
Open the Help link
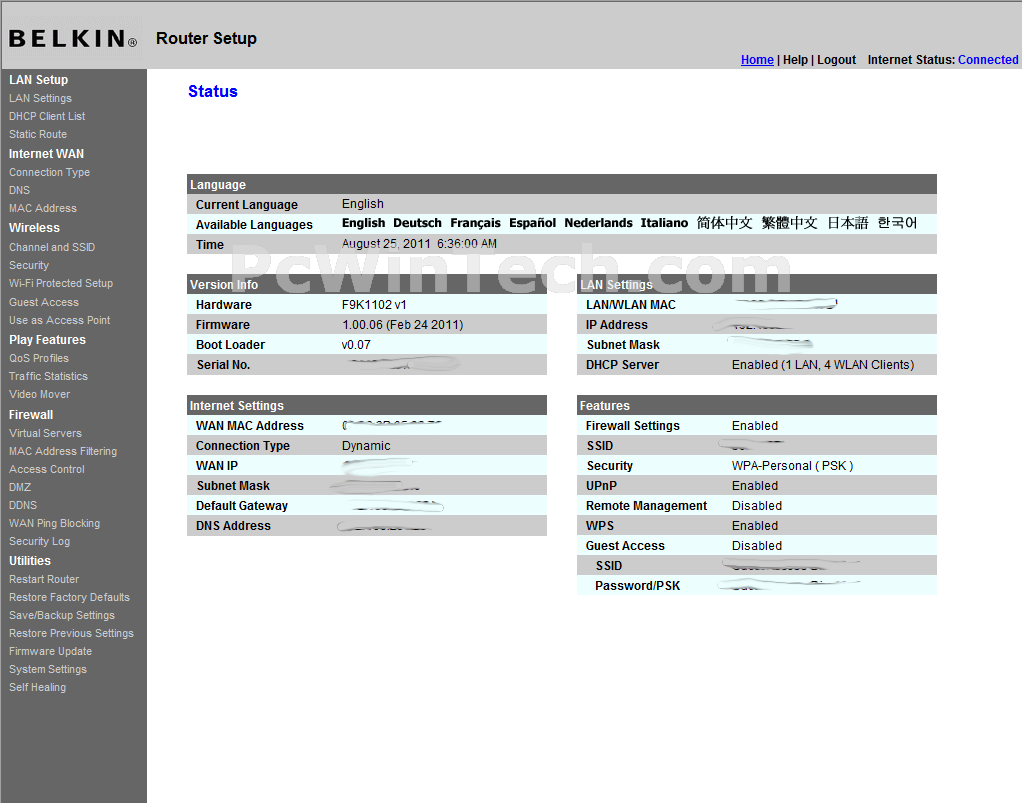point(795,60)
